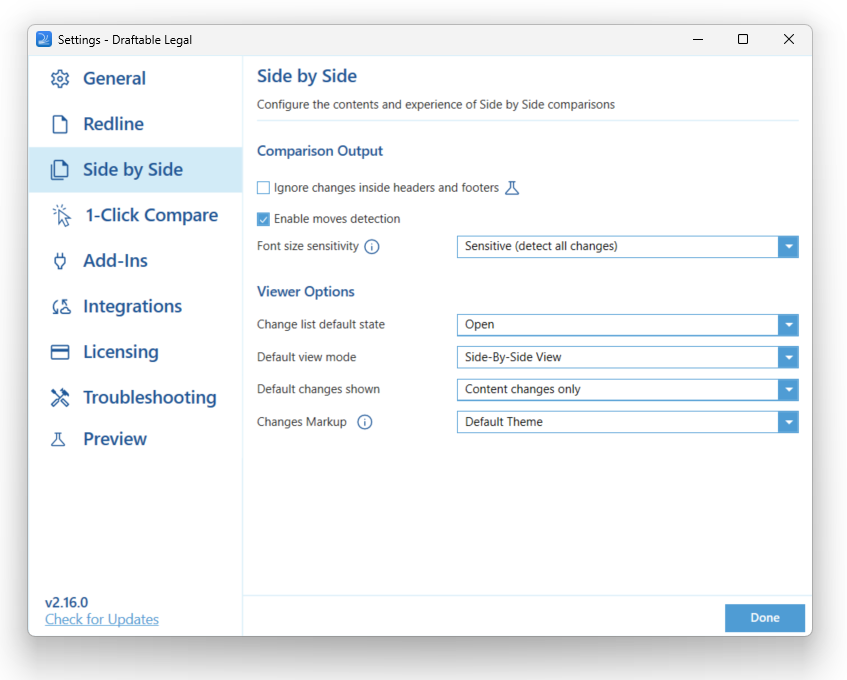The image size is (847, 680).
Task: Click the Done button
Action: [x=764, y=618]
